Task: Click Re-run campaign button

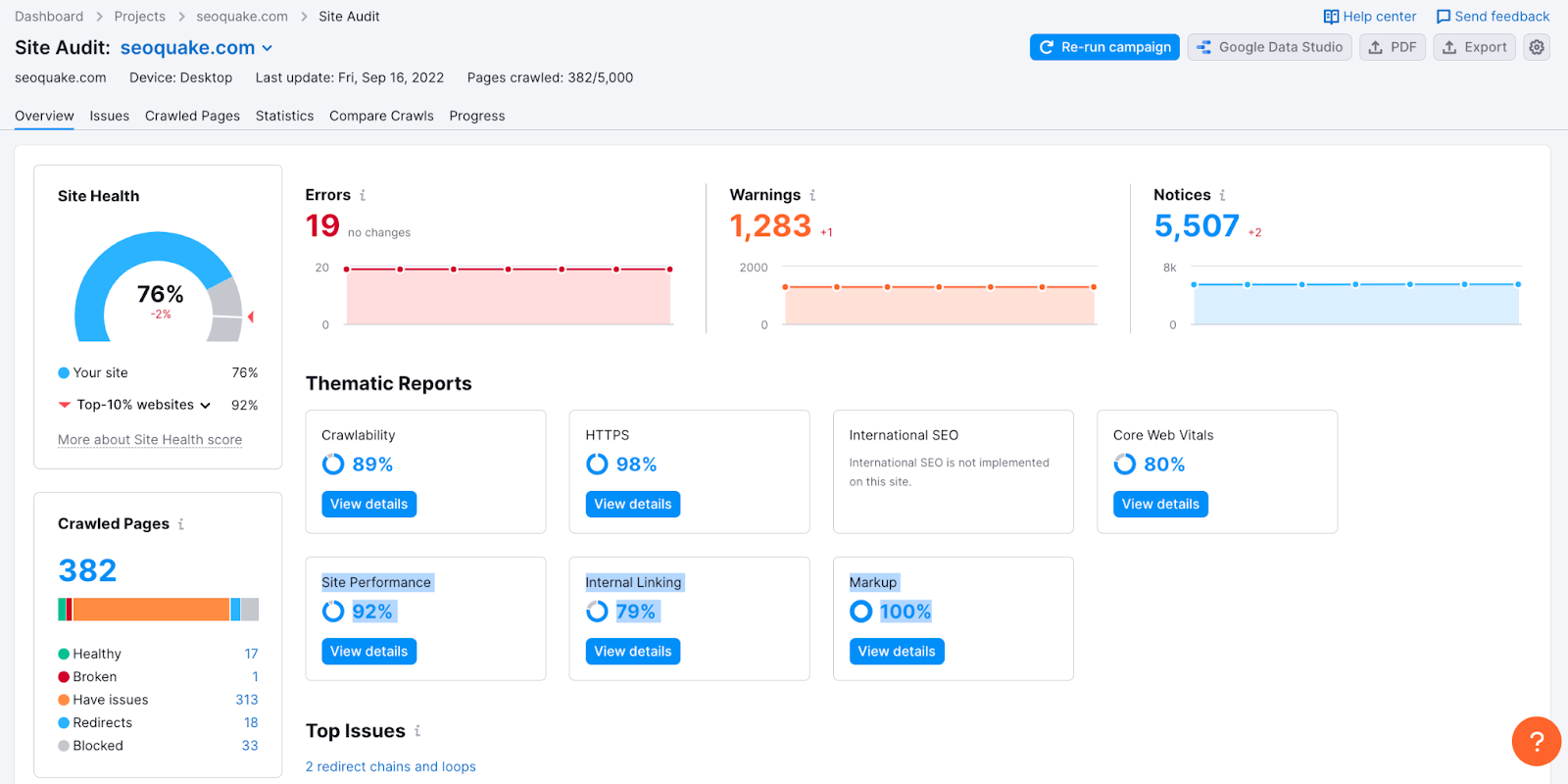Action: pos(1104,47)
